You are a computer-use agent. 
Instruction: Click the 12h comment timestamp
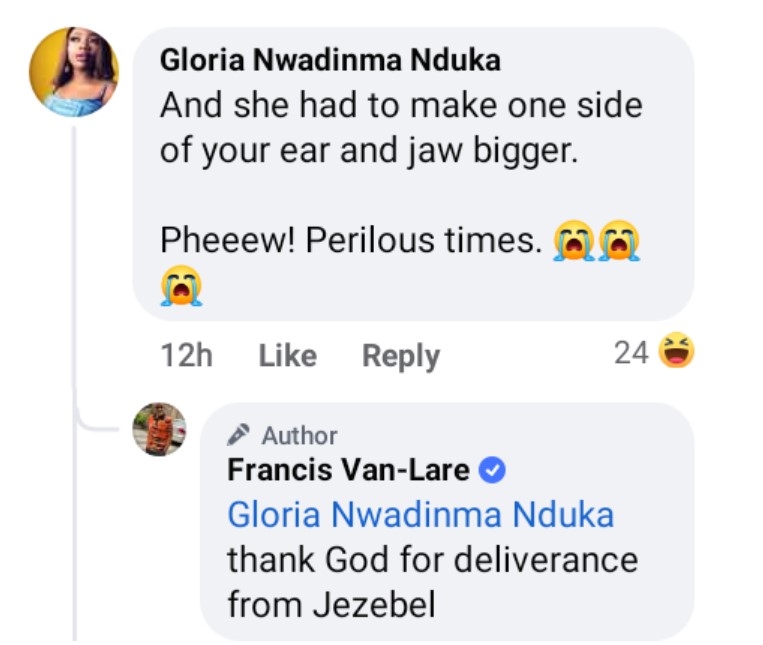pos(186,355)
